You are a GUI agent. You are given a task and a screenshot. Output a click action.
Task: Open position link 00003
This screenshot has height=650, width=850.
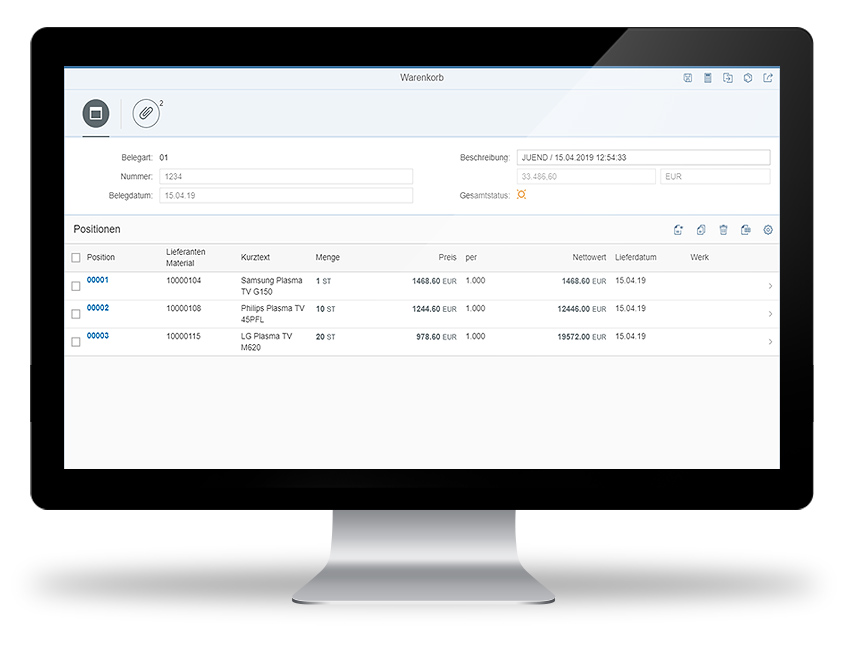(98, 336)
